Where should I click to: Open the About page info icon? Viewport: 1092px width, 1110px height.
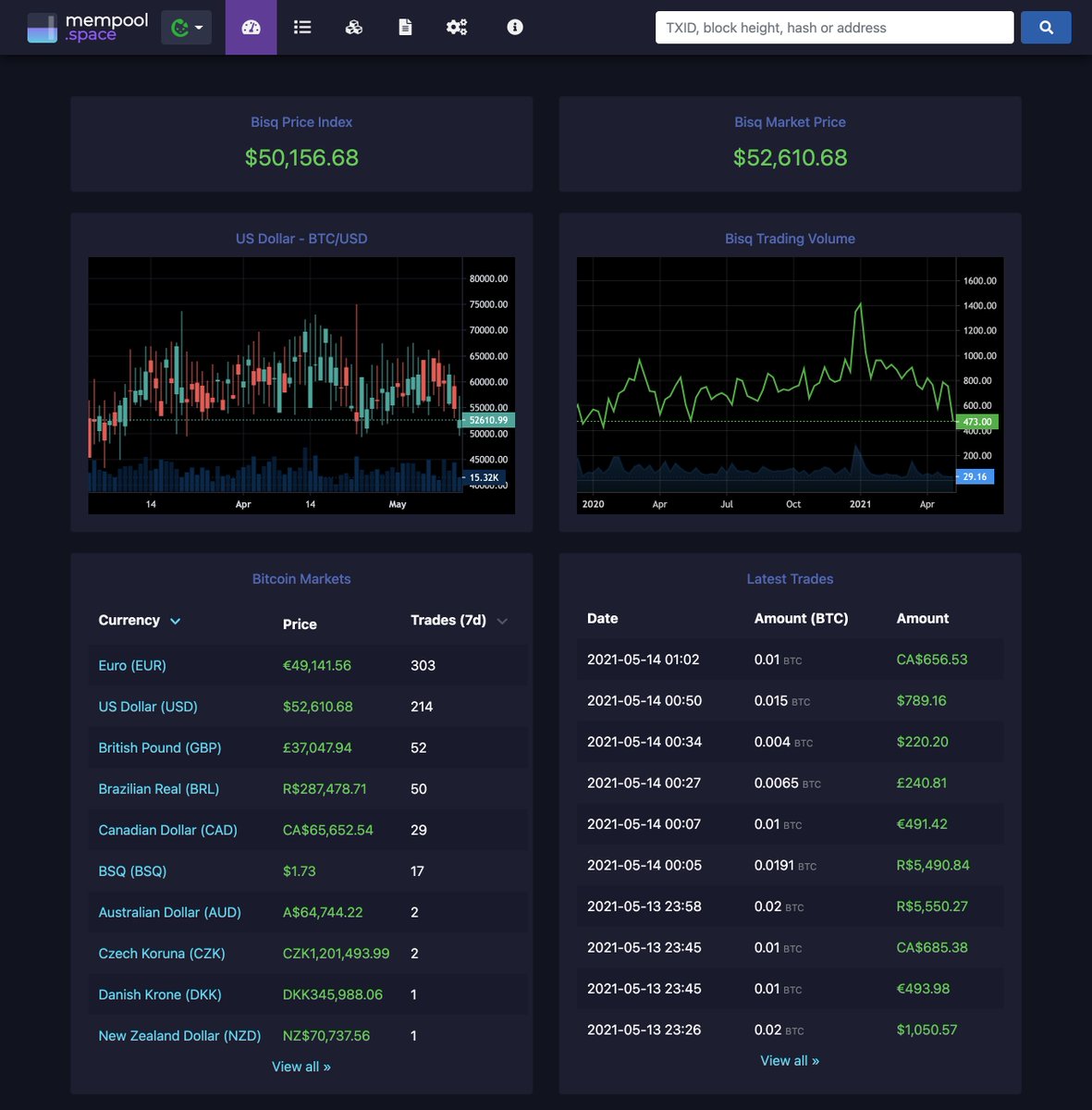click(x=514, y=27)
